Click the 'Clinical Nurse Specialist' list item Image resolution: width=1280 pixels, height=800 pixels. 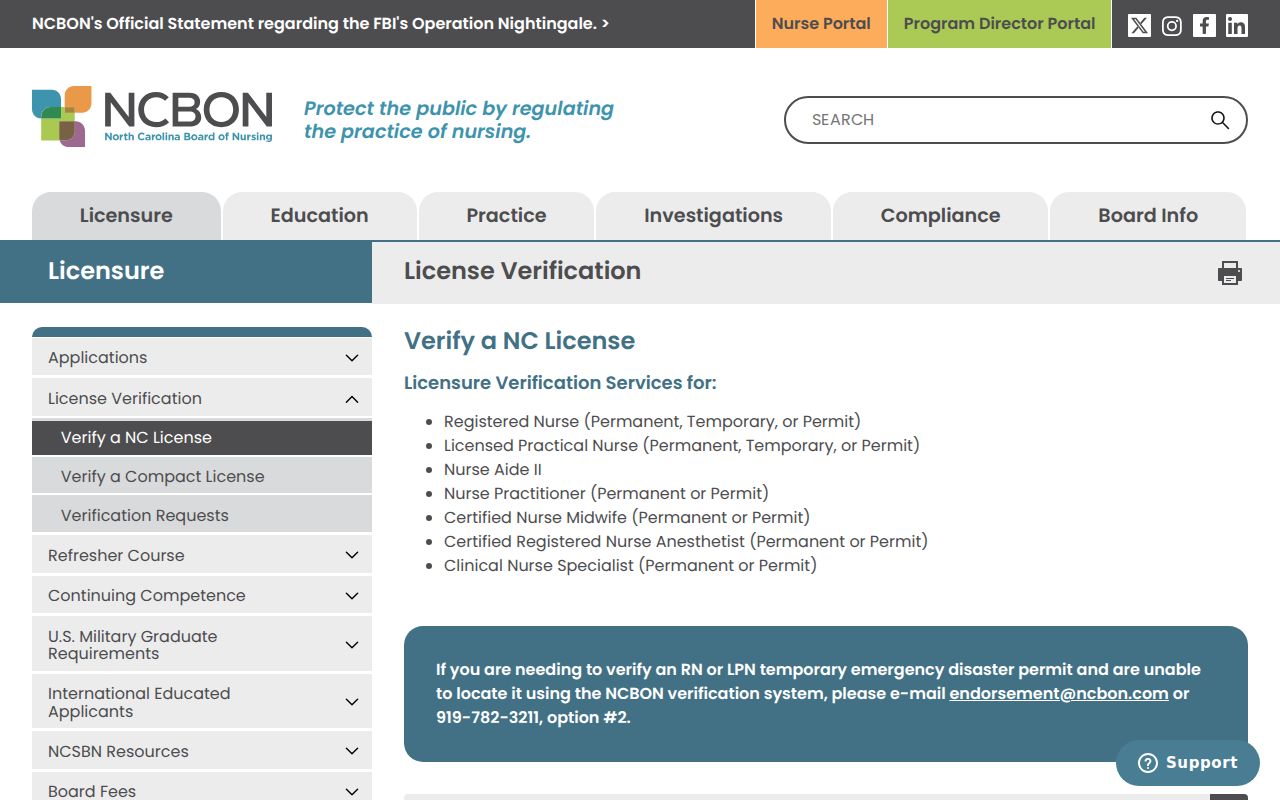point(630,565)
